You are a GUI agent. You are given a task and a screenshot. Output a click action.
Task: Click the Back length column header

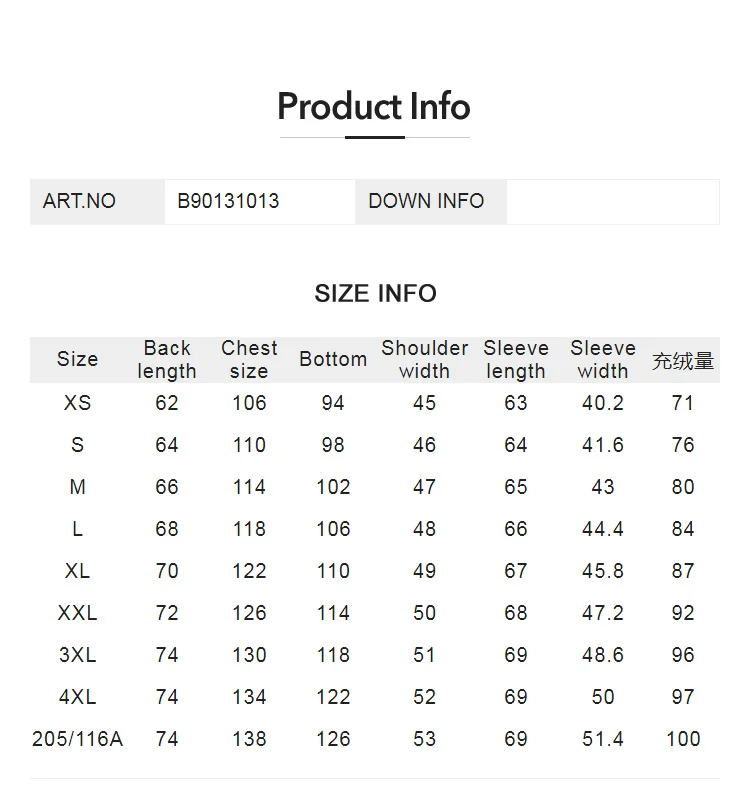click(167, 360)
